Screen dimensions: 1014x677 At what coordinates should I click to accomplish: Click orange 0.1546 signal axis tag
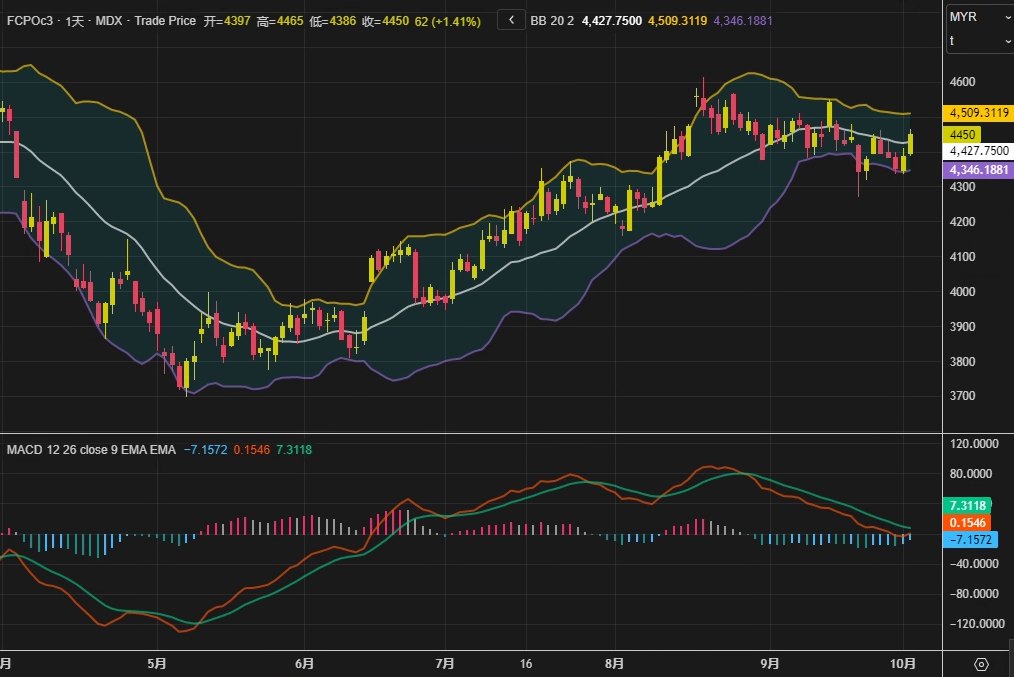click(x=967, y=523)
